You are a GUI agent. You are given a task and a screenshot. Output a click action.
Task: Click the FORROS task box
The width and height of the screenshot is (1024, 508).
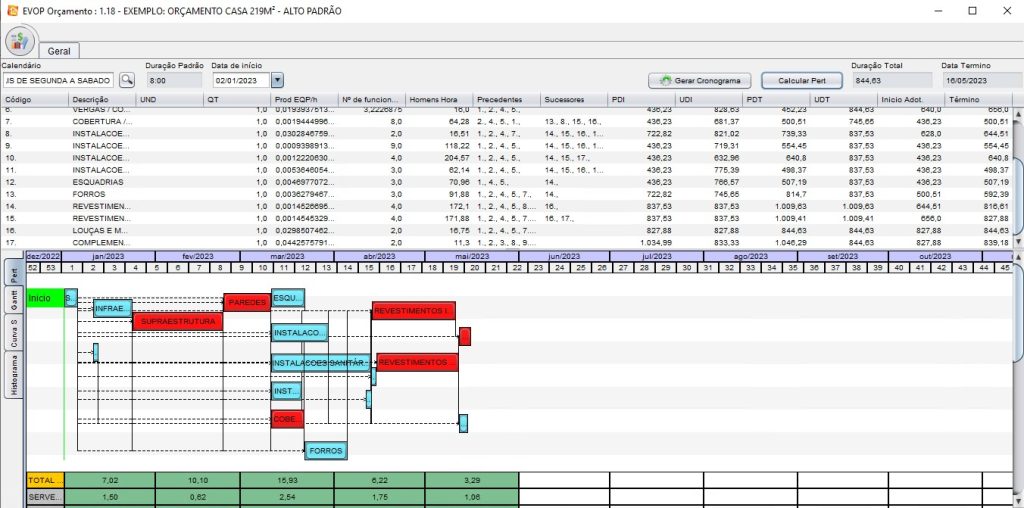[326, 451]
